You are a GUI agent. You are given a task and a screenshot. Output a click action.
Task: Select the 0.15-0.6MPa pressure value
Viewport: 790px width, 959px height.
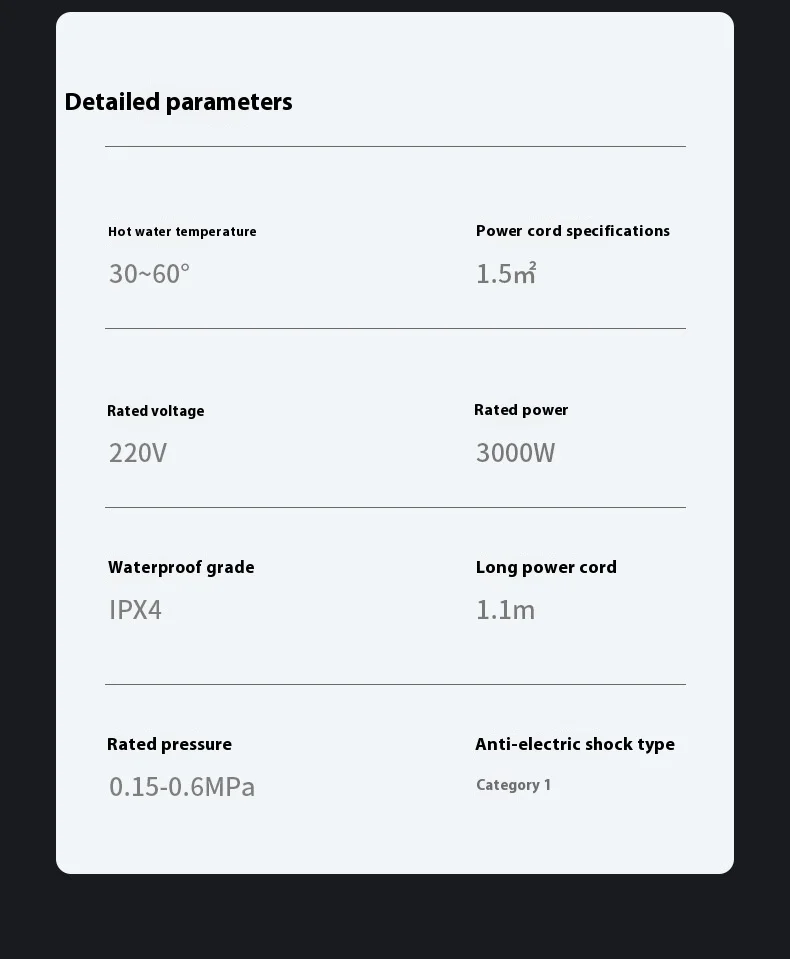click(182, 787)
